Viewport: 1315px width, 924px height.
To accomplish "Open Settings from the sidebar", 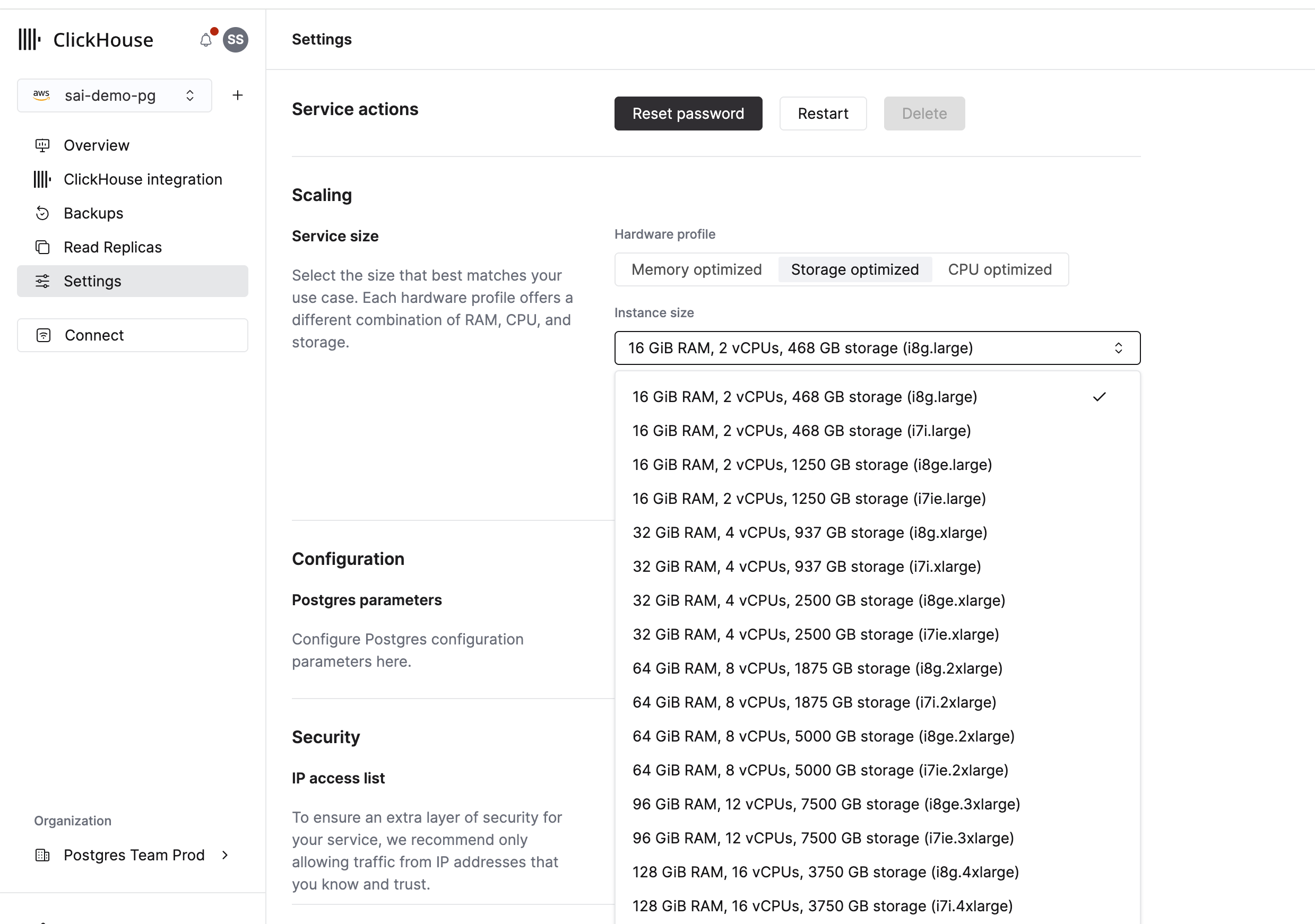I will click(x=92, y=281).
